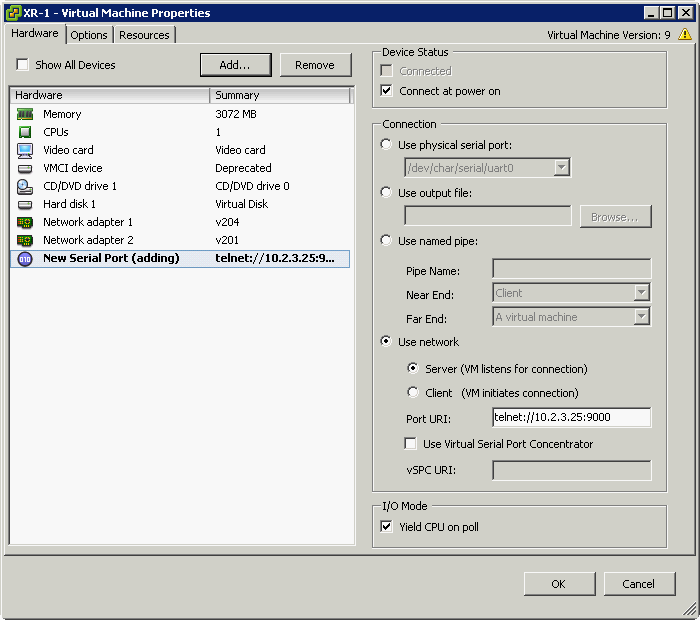
Task: Click the output file path field
Action: coord(488,216)
